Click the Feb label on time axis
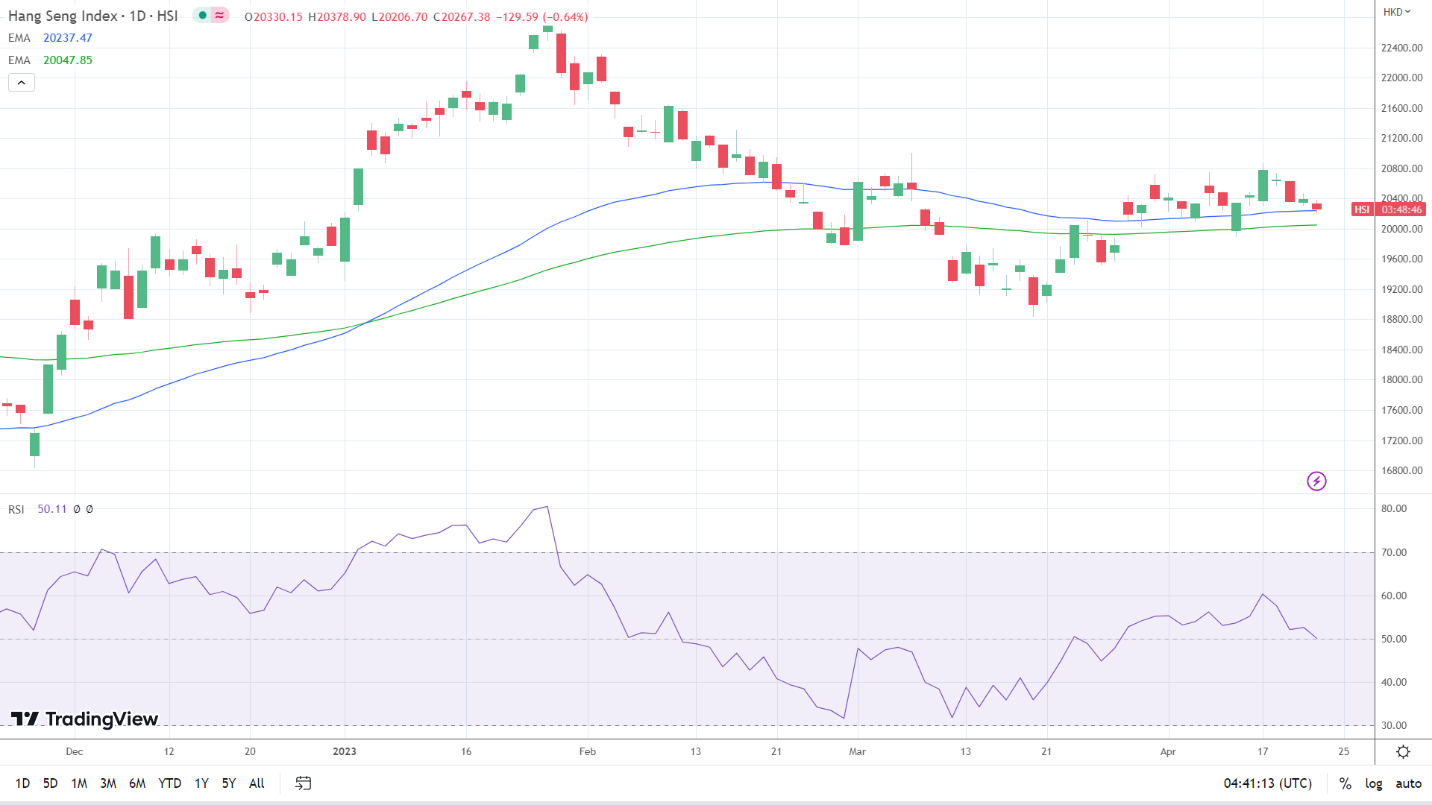This screenshot has height=805, width=1432. point(587,750)
